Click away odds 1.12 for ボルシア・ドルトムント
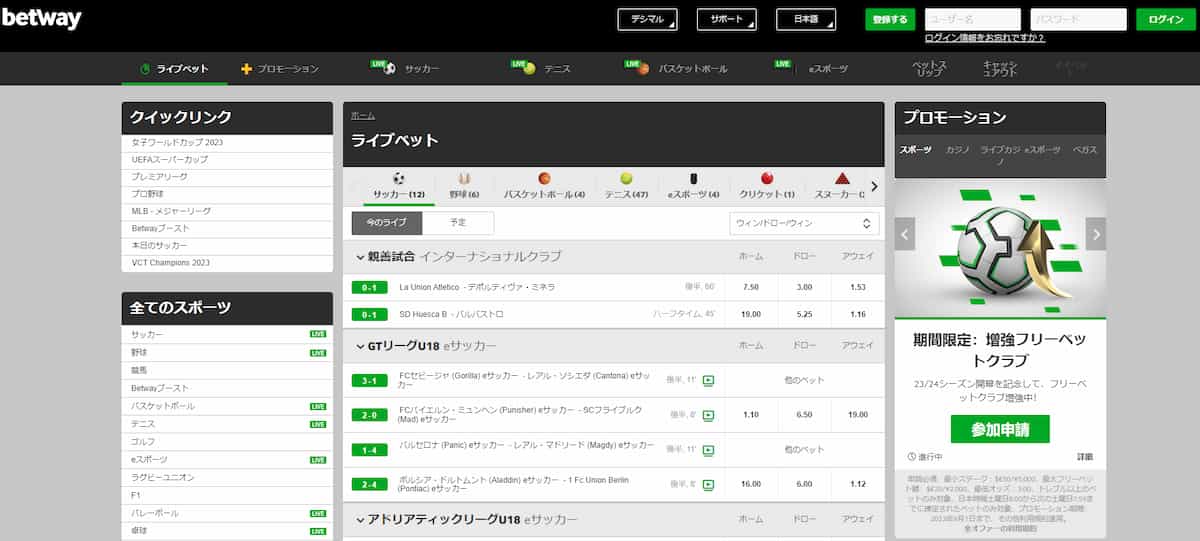 [857, 485]
